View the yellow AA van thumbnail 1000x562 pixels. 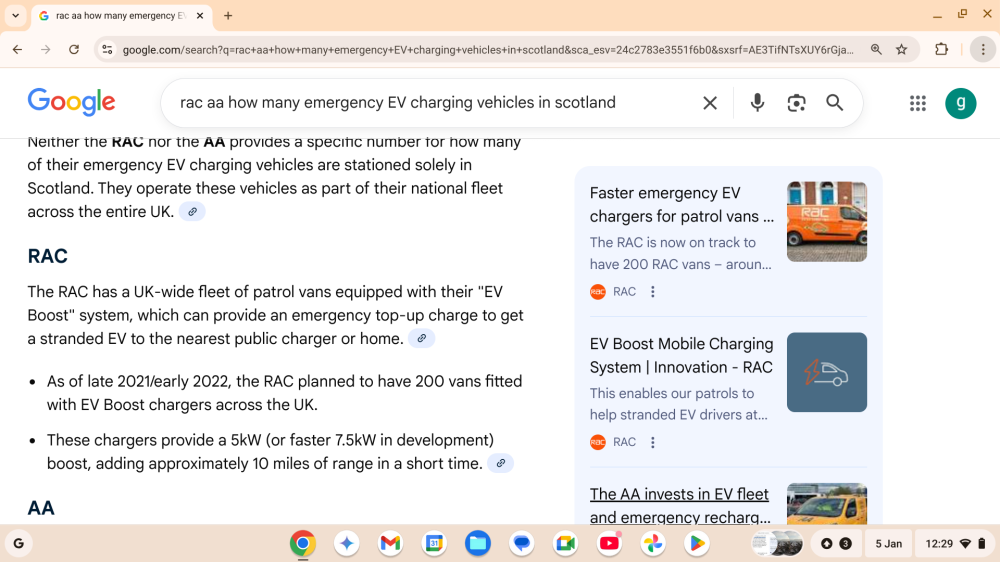click(x=827, y=504)
